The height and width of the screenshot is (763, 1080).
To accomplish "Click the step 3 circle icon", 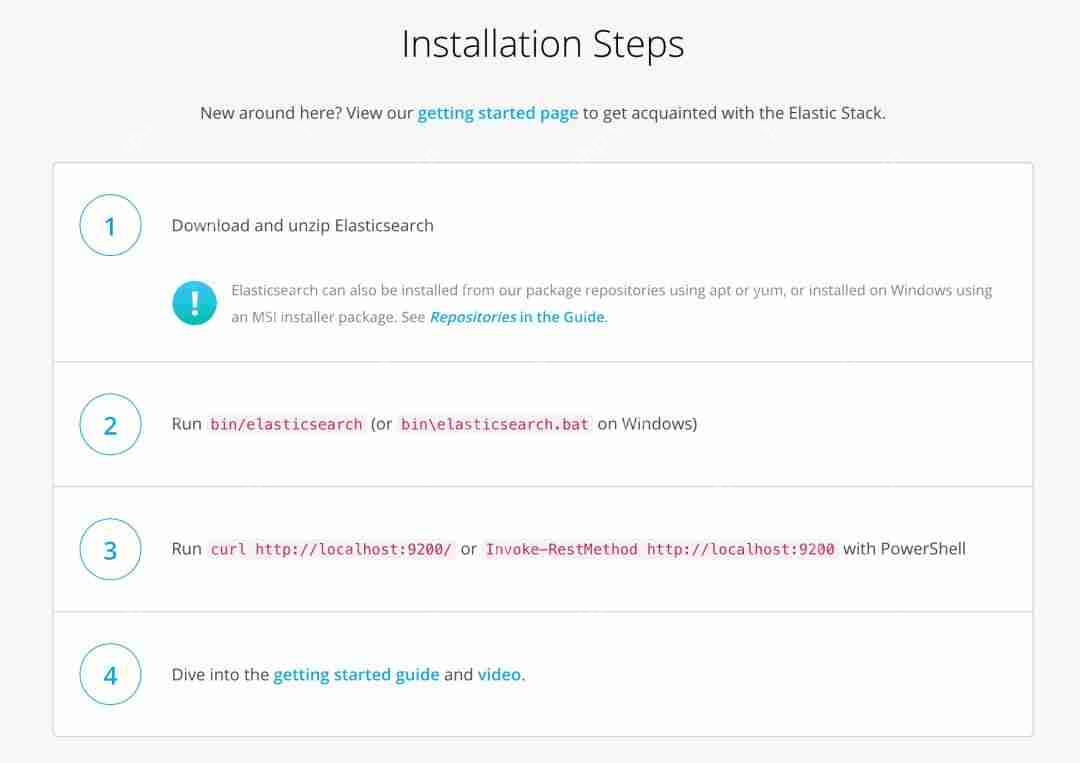I will pyautogui.click(x=110, y=549).
